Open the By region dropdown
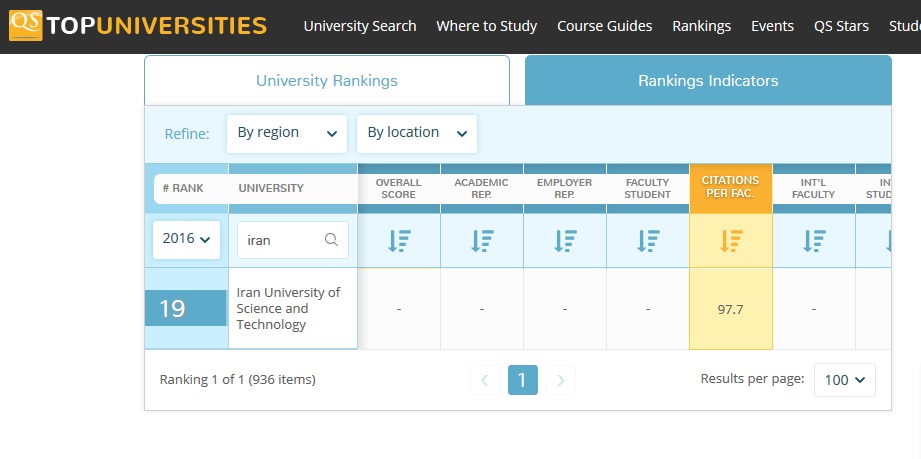The image size is (921, 459). coord(287,133)
